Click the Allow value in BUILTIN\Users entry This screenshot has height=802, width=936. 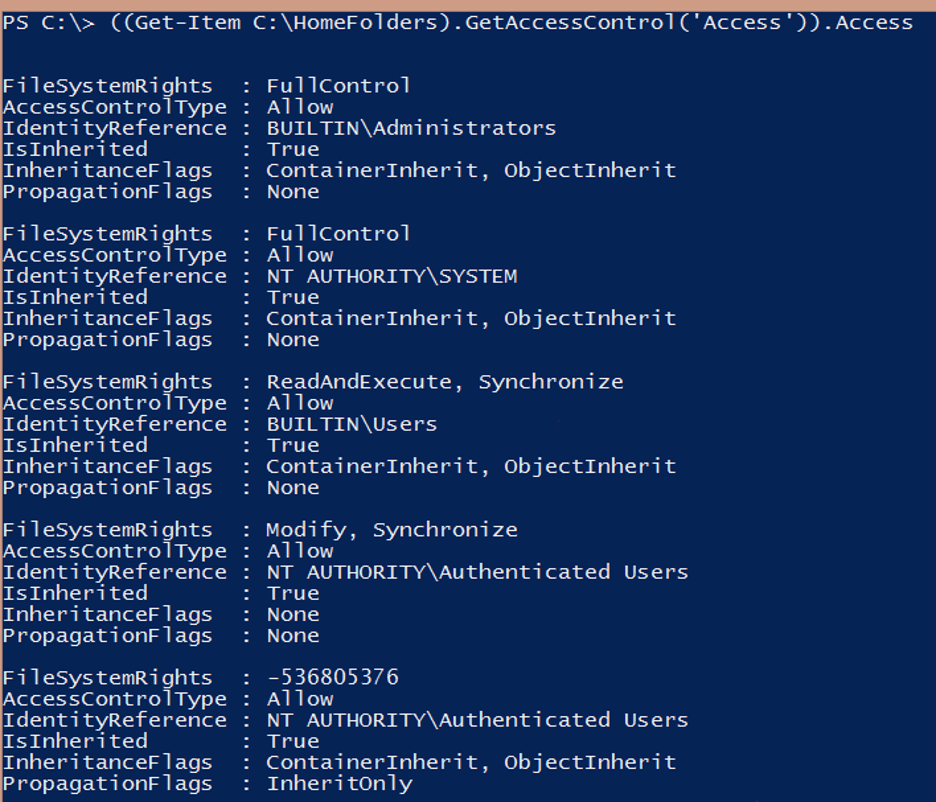click(300, 403)
